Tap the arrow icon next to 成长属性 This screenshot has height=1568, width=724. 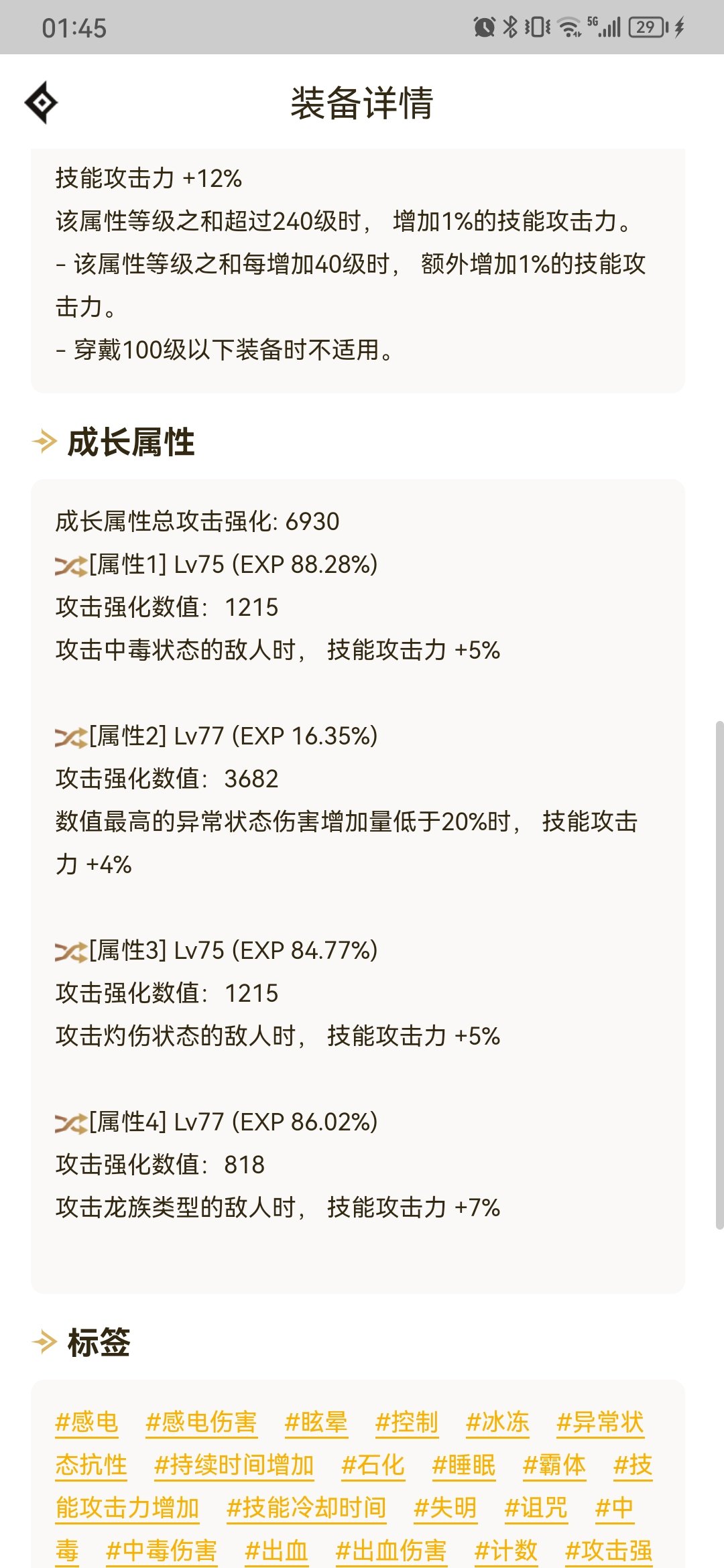click(x=45, y=442)
